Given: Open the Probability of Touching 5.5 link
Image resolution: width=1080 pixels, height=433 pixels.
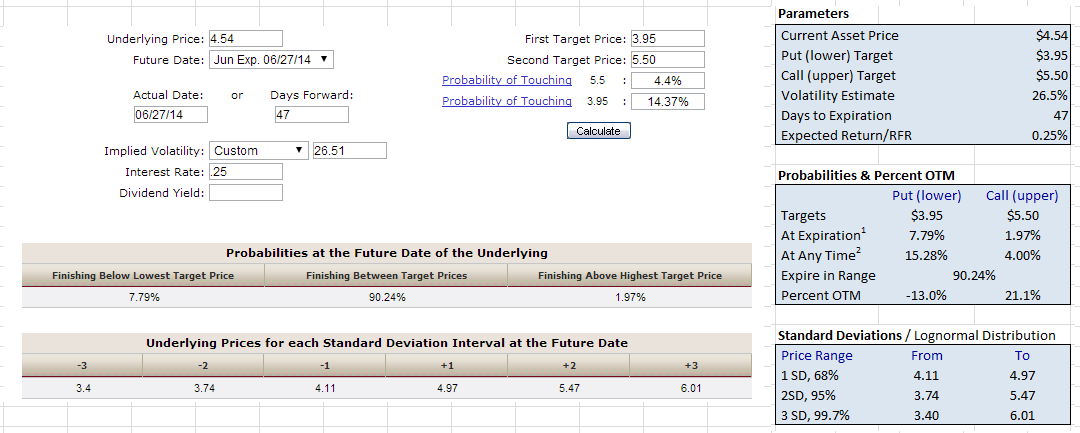Looking at the screenshot, I should 507,80.
